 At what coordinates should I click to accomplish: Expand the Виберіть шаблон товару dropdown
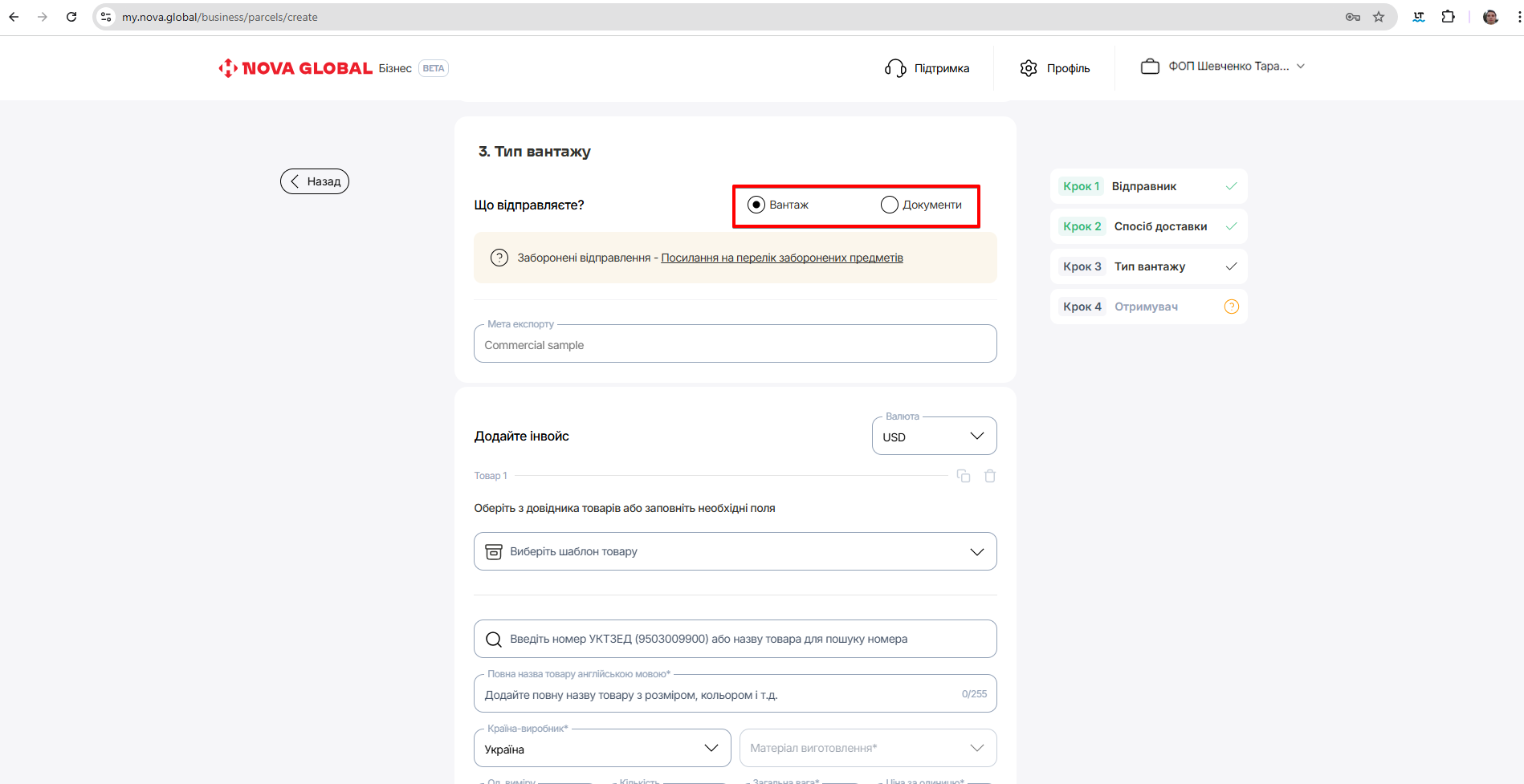click(735, 551)
